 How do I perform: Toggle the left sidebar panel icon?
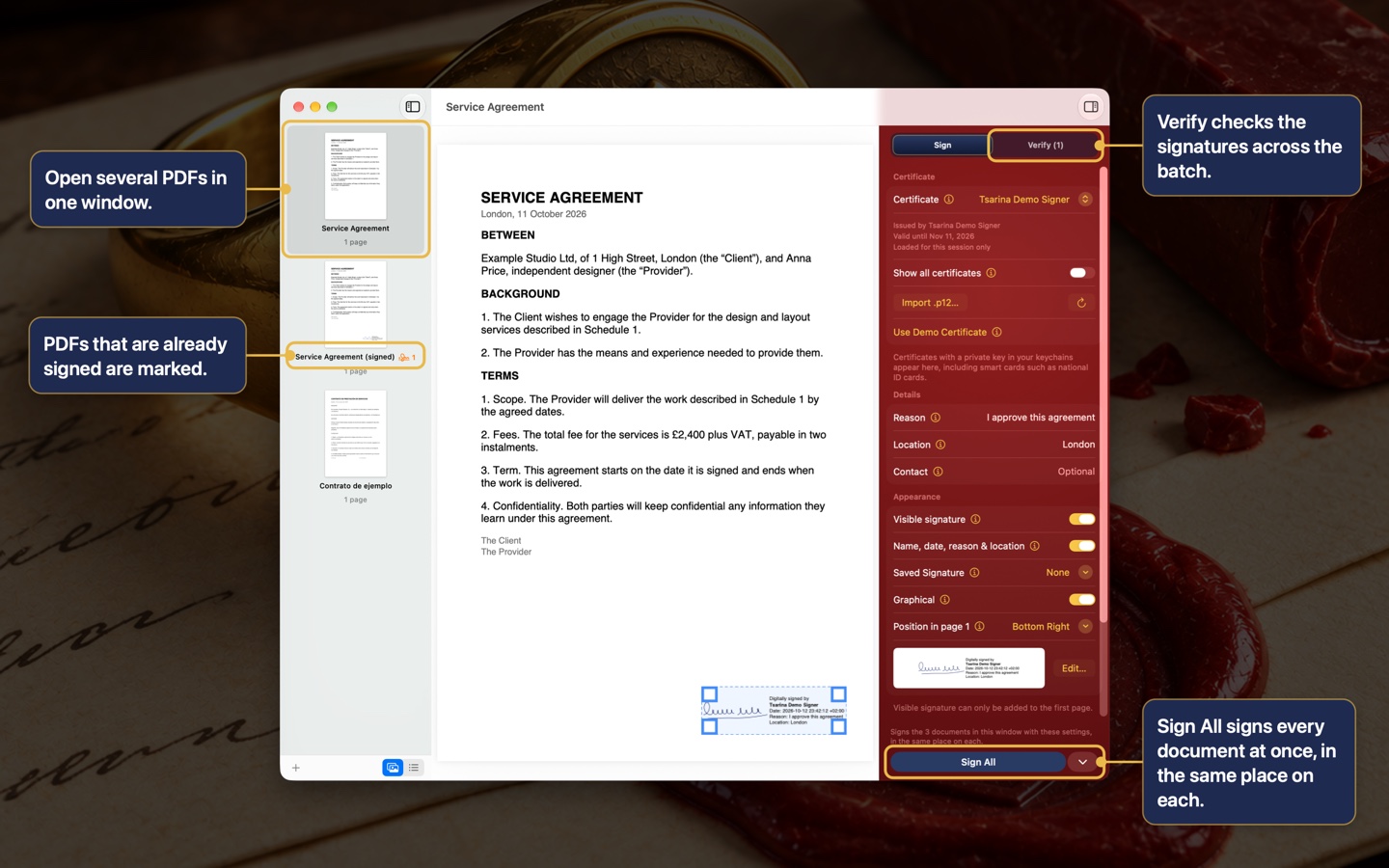click(413, 107)
